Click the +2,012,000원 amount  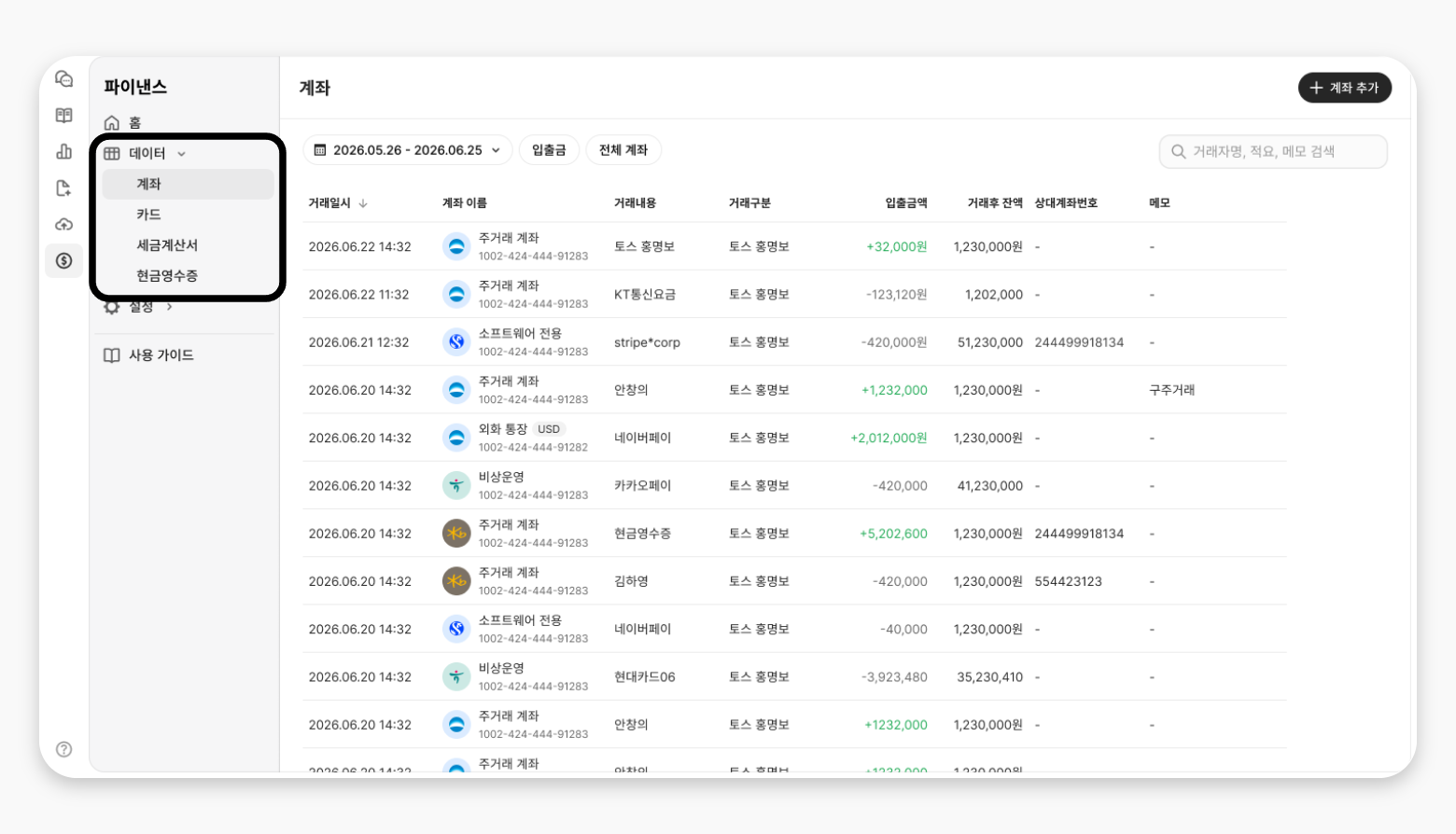[889, 438]
